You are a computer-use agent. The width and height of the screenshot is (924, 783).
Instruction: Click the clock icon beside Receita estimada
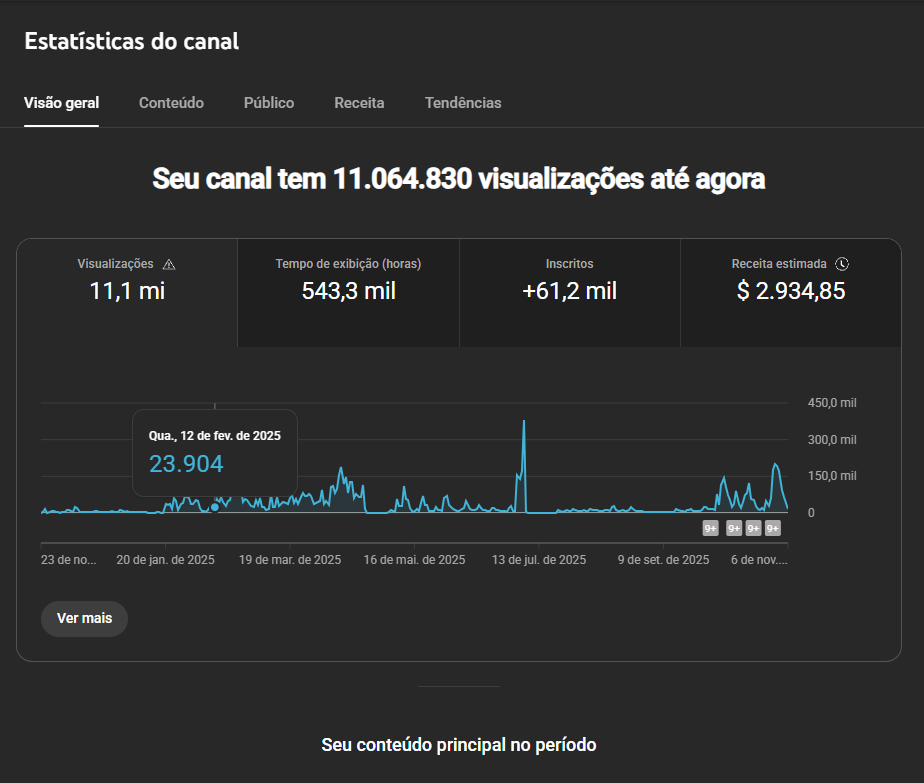point(842,264)
